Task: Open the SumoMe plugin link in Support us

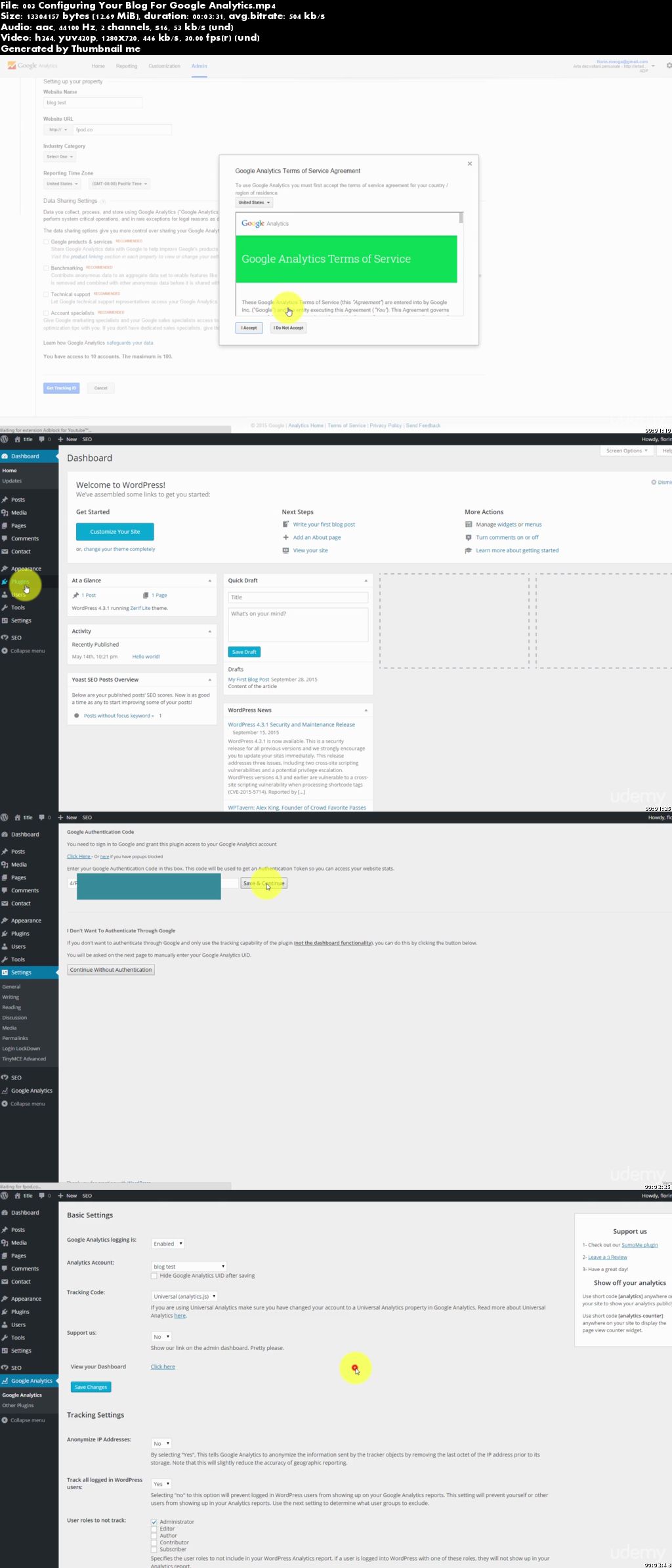Action: [x=640, y=1245]
